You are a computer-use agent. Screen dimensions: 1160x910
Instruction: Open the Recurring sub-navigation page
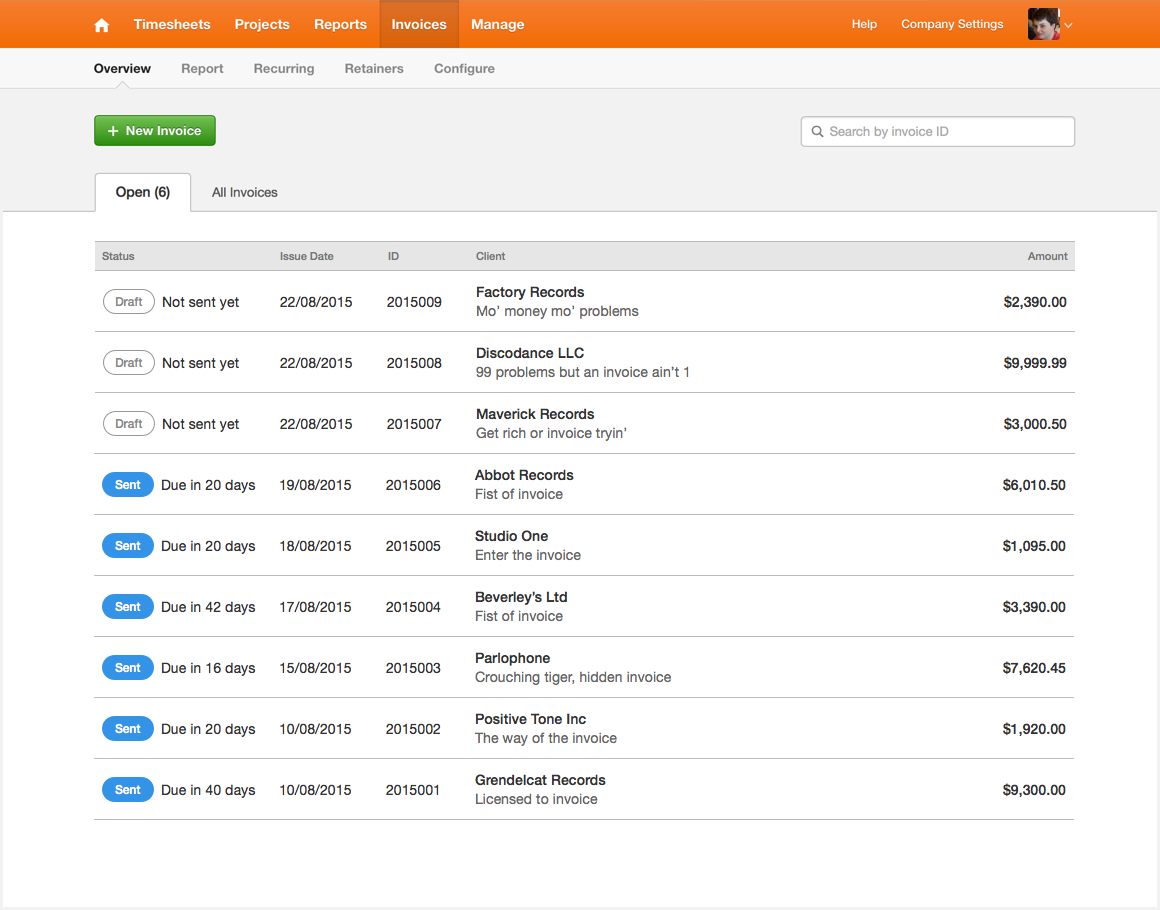click(284, 69)
